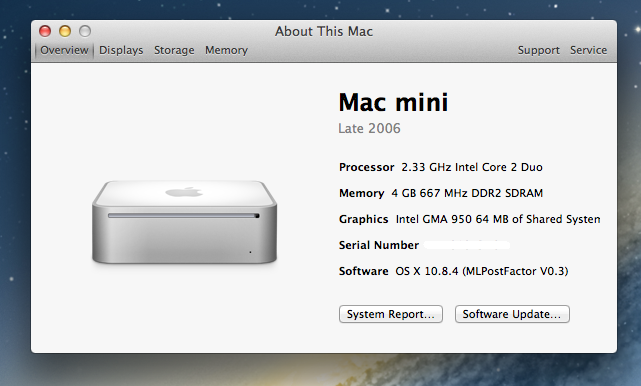Screen dimensions: 641x386
Task: Click the OS X 10.8.4 software version text
Action: coord(482,271)
